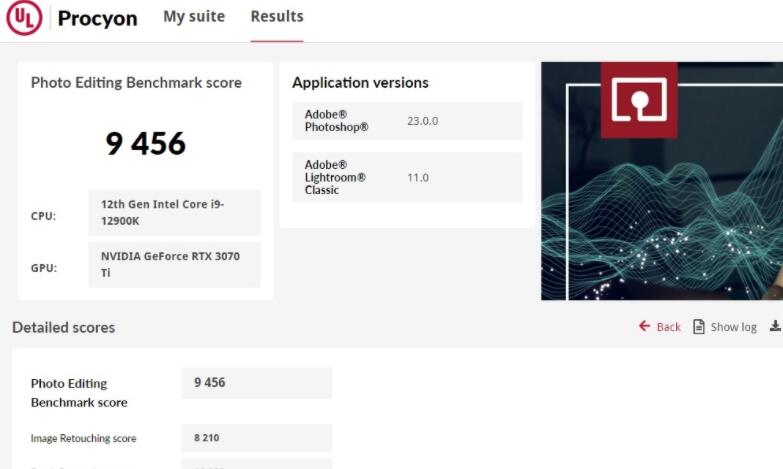Click the download icon beside Show log
Image resolution: width=783 pixels, height=469 pixels.
[x=775, y=326]
